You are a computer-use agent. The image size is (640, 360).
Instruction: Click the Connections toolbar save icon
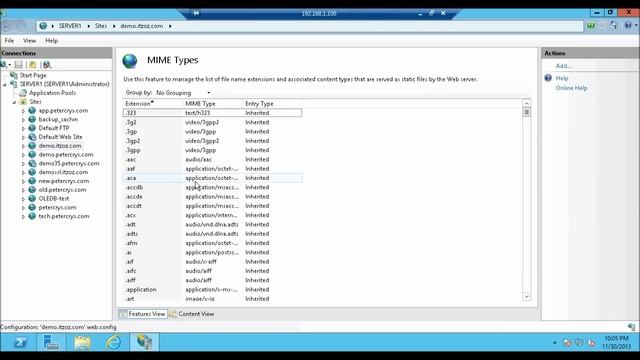tap(18, 64)
